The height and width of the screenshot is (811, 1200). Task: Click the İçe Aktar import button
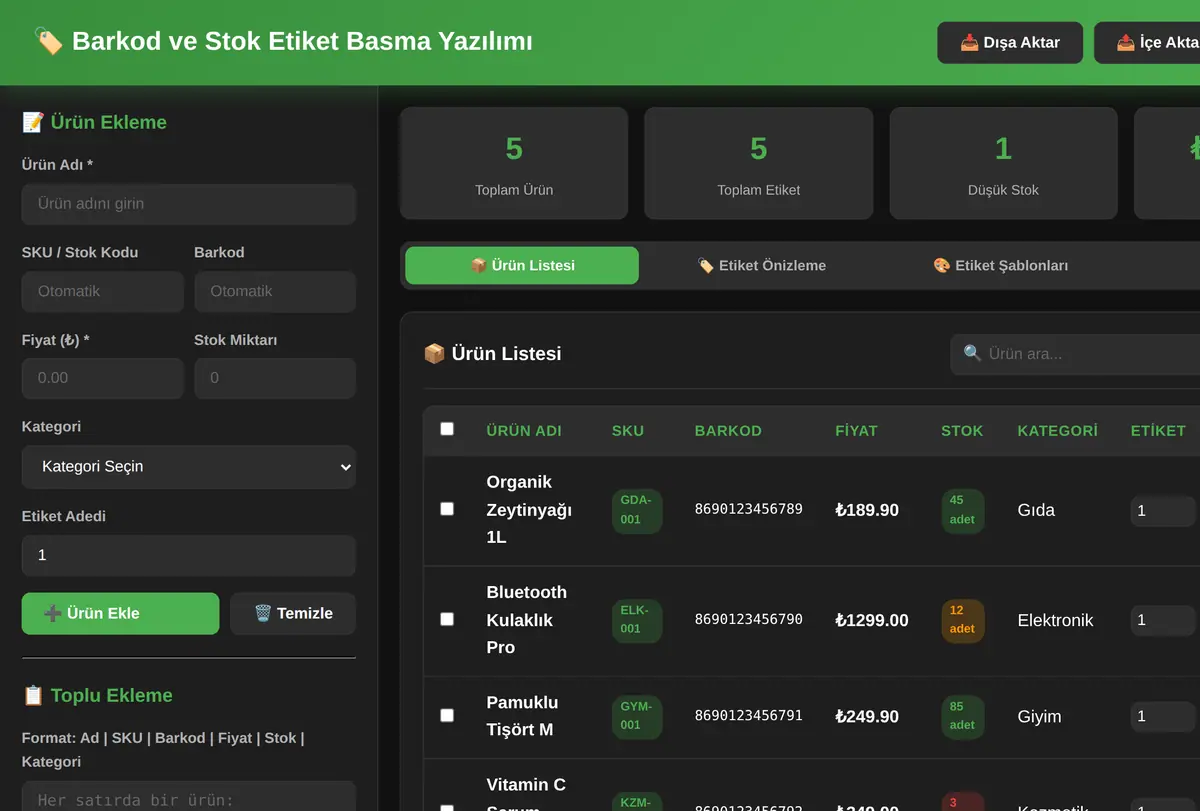pyautogui.click(x=1147, y=43)
